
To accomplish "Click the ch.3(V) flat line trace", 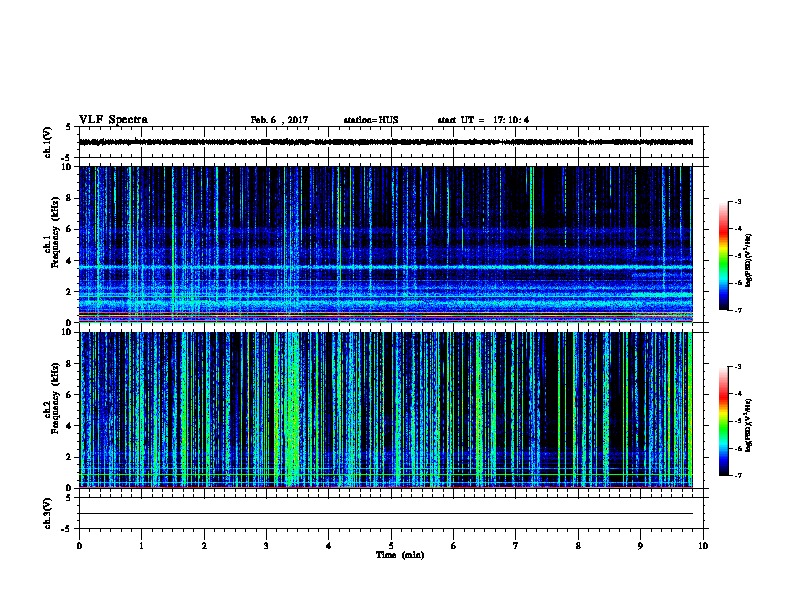I will point(386,514).
